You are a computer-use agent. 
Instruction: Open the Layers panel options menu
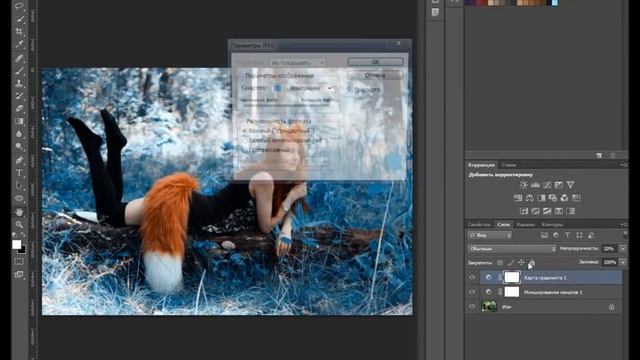click(x=624, y=224)
